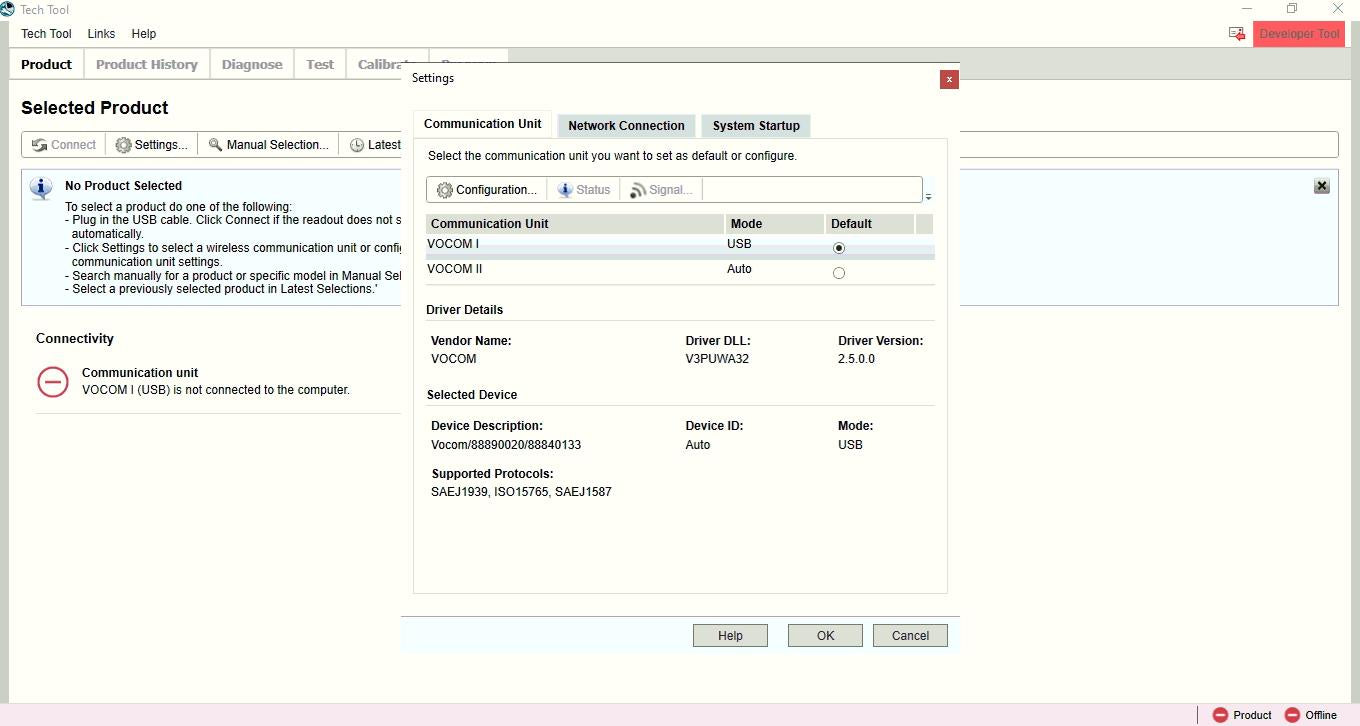Screen dimensions: 1360x726
Task: Set VOCOM I as the default unit
Action: click(839, 247)
